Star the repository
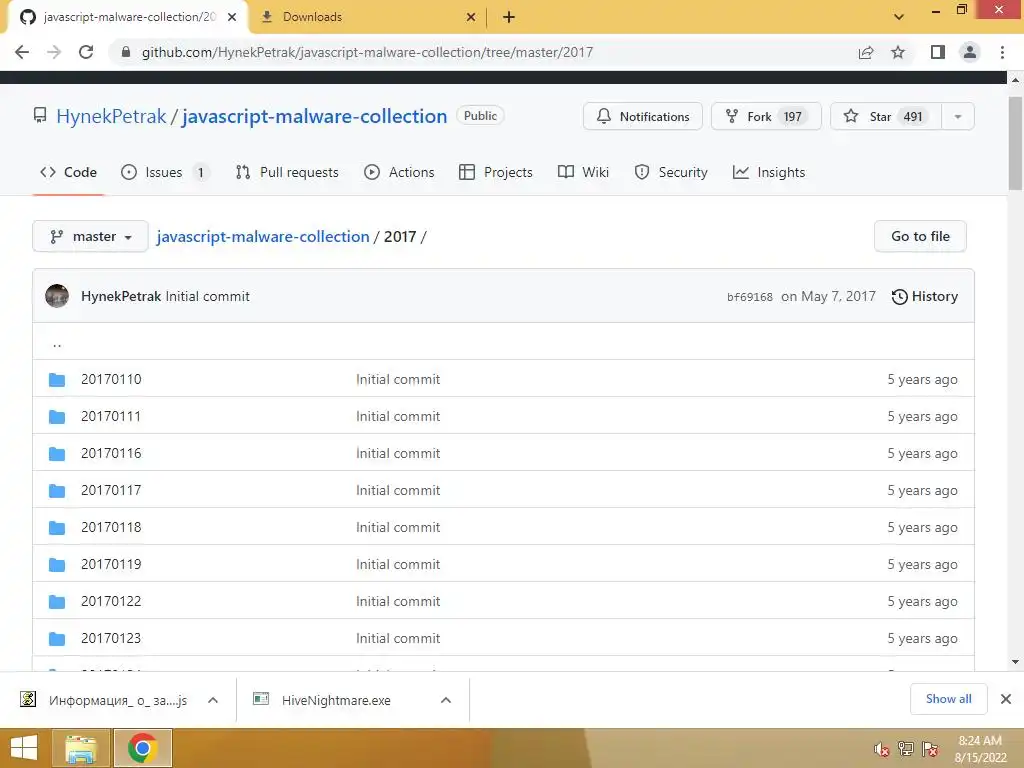 (x=886, y=116)
